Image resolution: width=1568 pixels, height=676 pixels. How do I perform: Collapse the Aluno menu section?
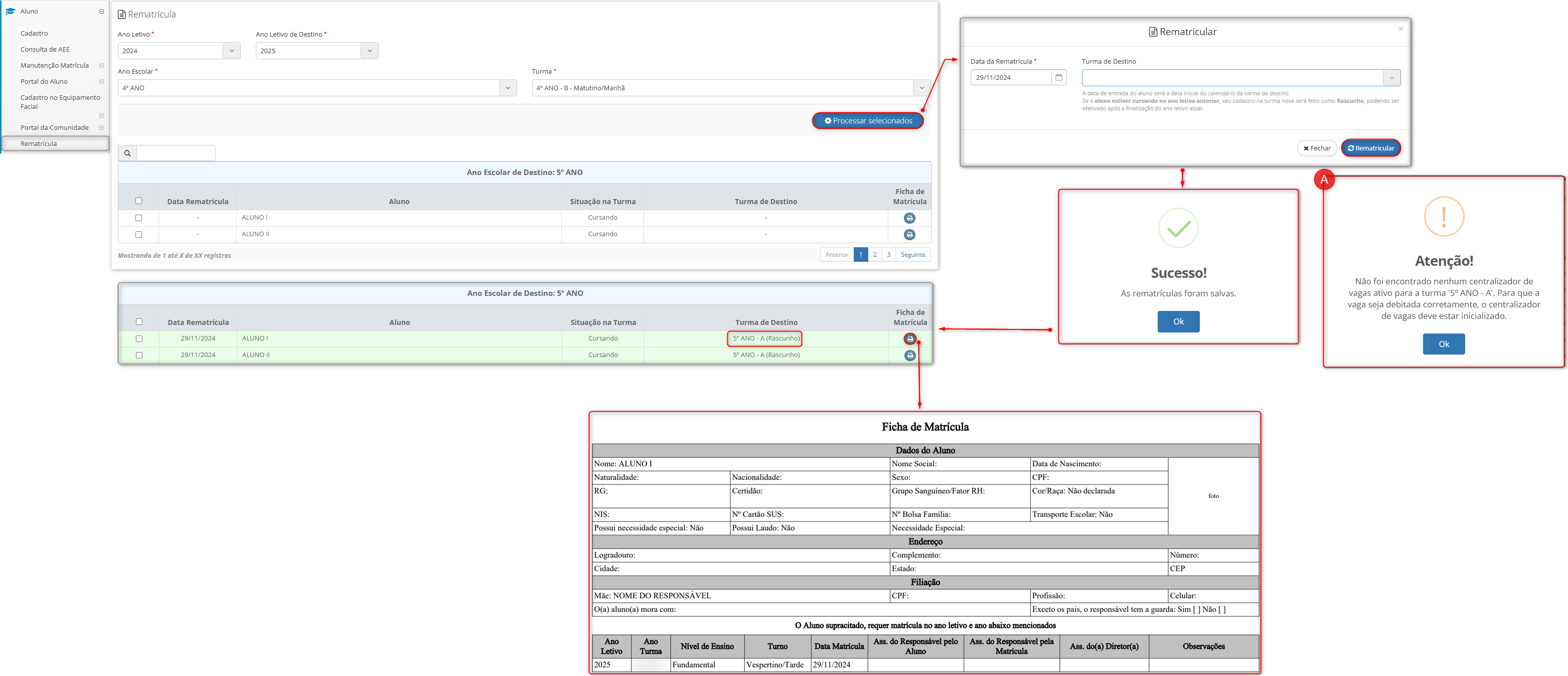(102, 11)
